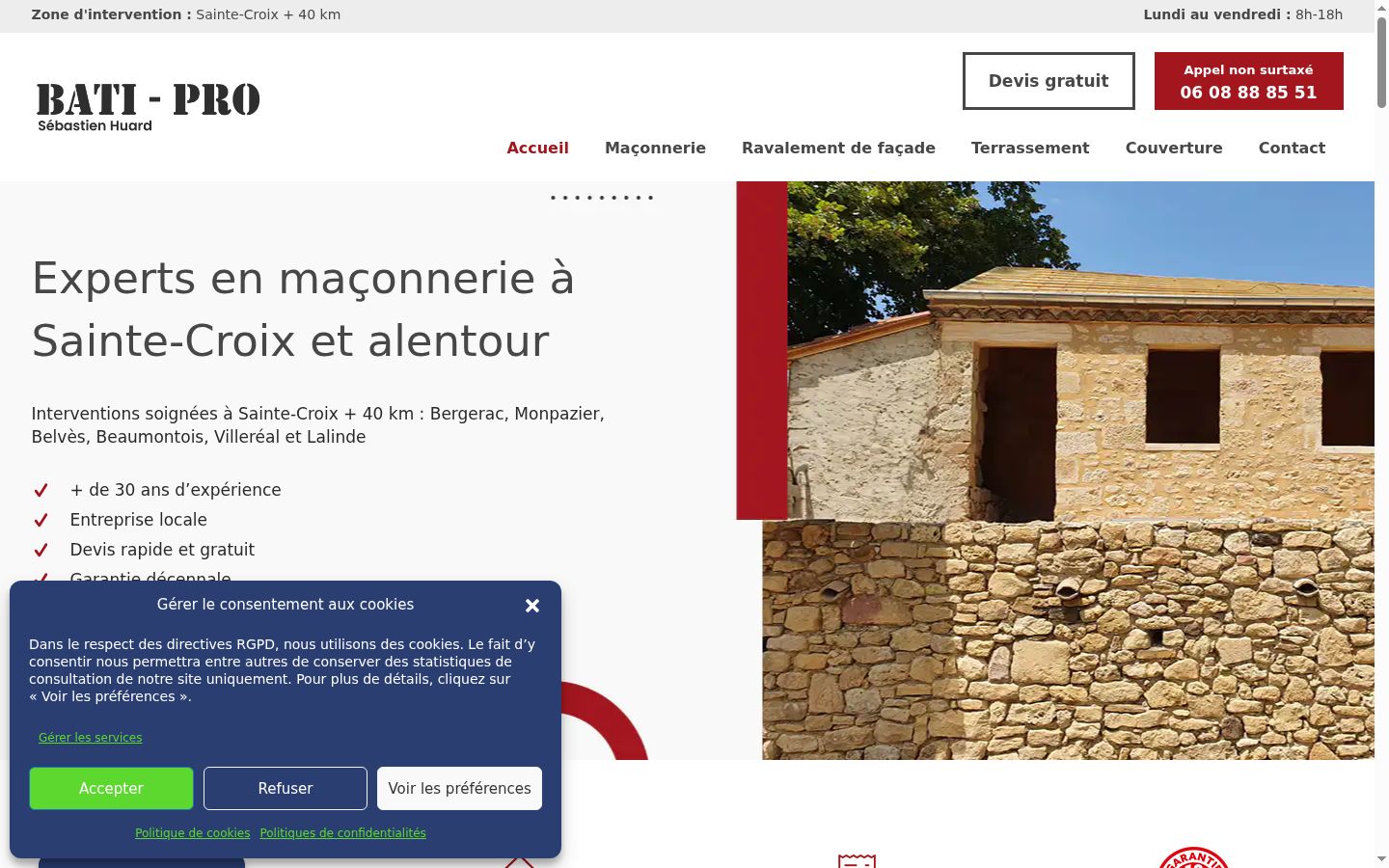This screenshot has width=1389, height=868.
Task: Open the Ravalement de façade menu item
Action: (839, 148)
